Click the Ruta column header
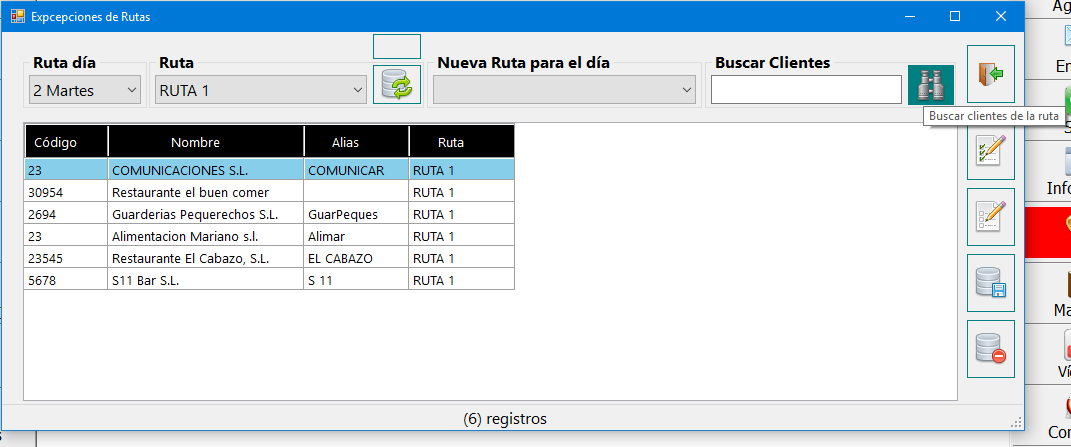 coord(462,142)
